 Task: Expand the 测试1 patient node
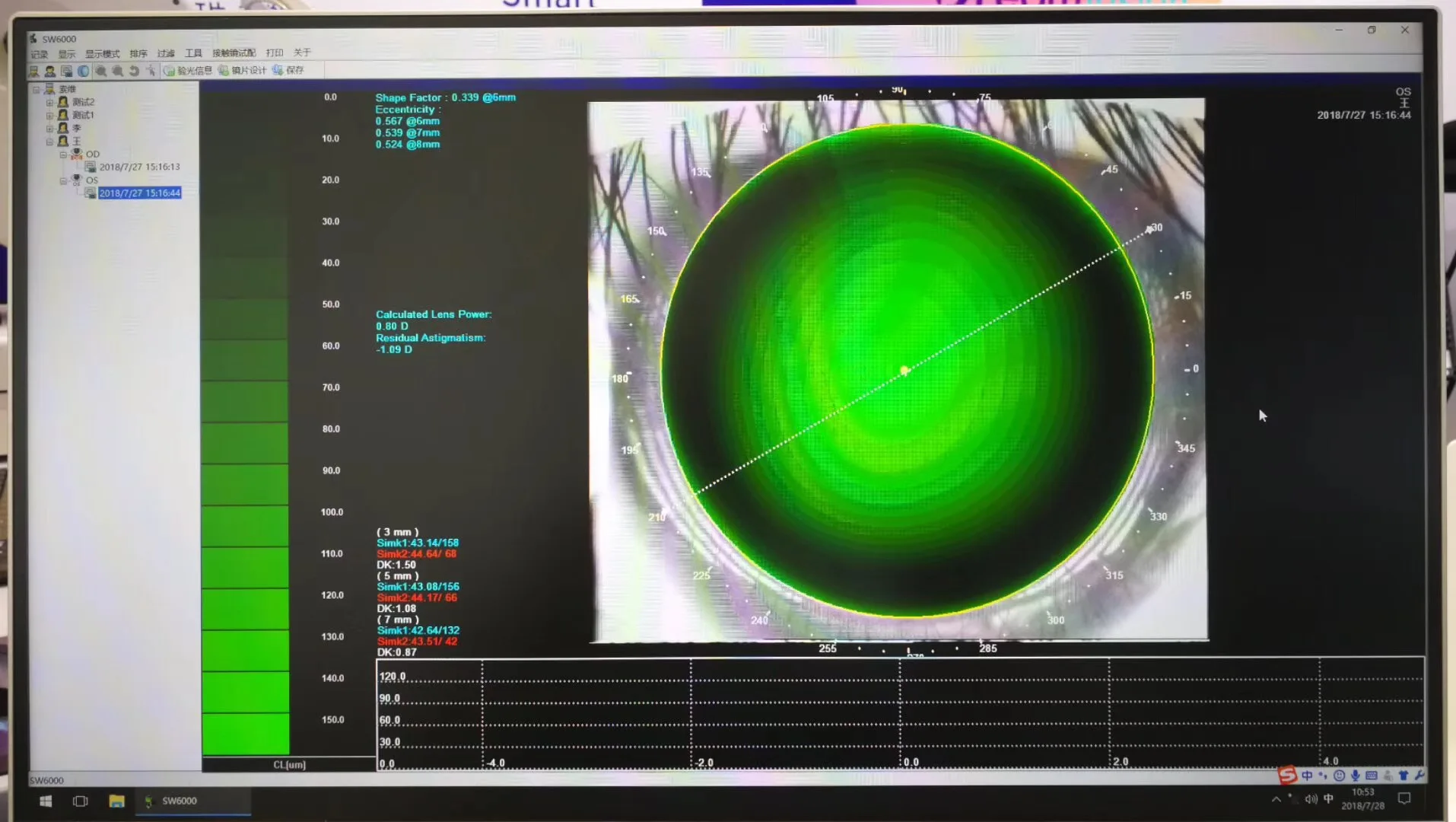51,116
